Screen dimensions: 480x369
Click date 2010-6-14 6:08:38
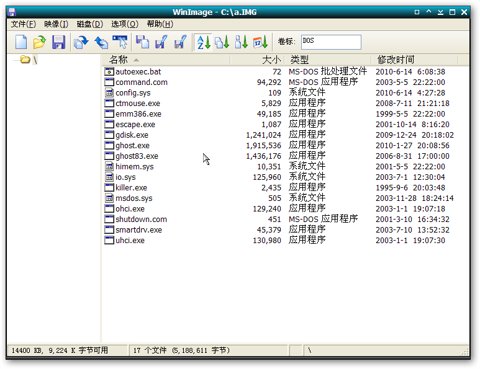(410, 72)
